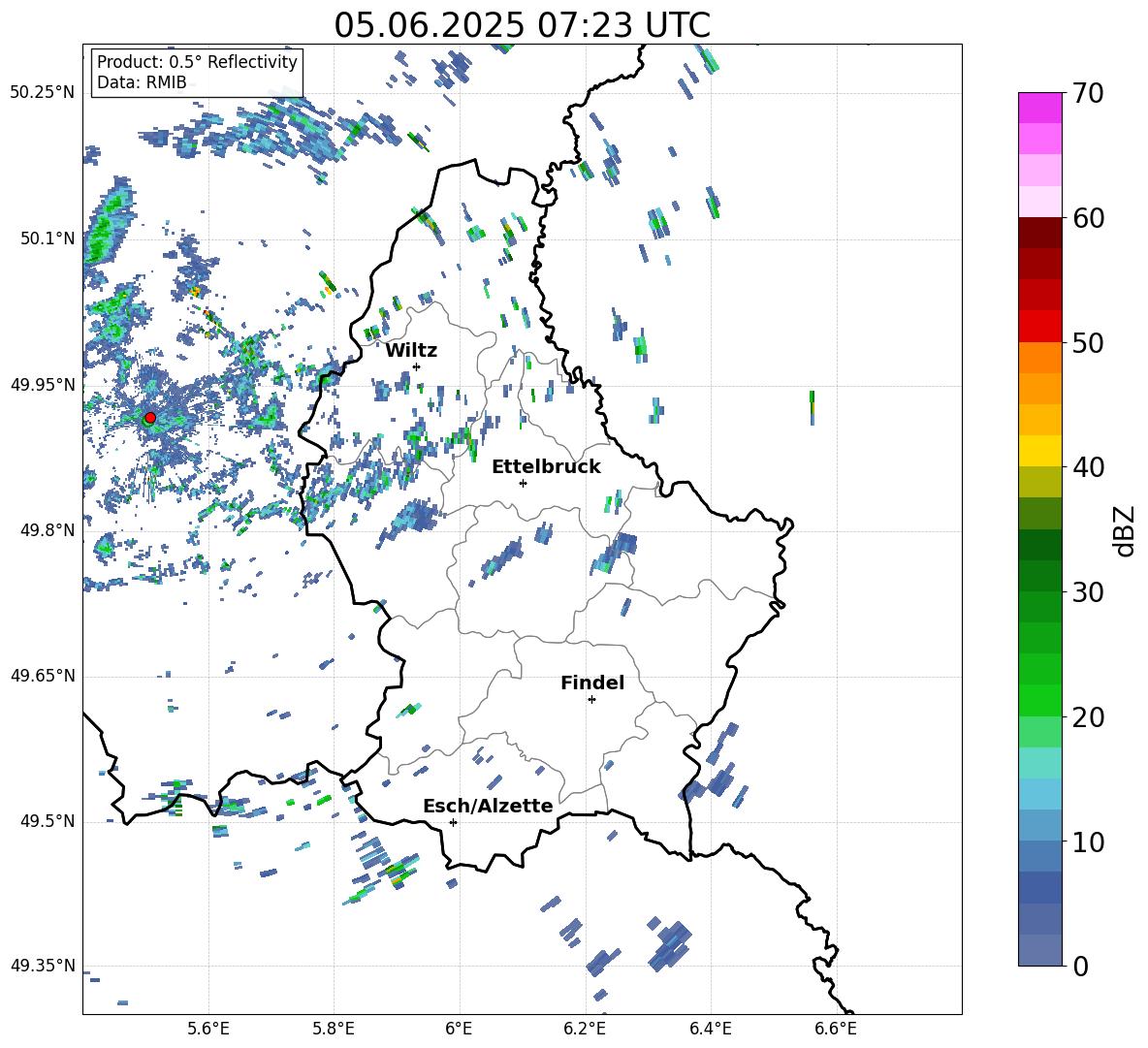Image resolution: width=1148 pixels, height=1048 pixels.
Task: Click the plus marker below Ettelbruck
Action: click(x=523, y=483)
